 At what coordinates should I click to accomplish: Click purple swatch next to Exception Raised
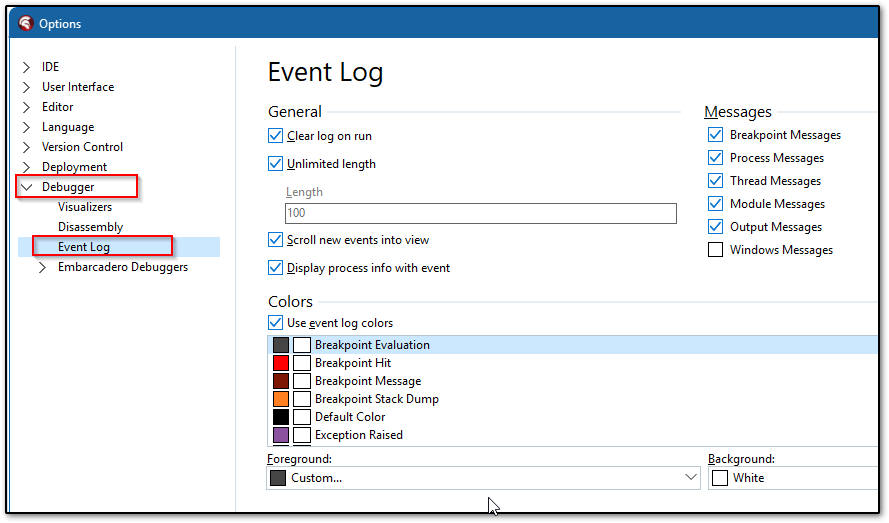coord(281,435)
